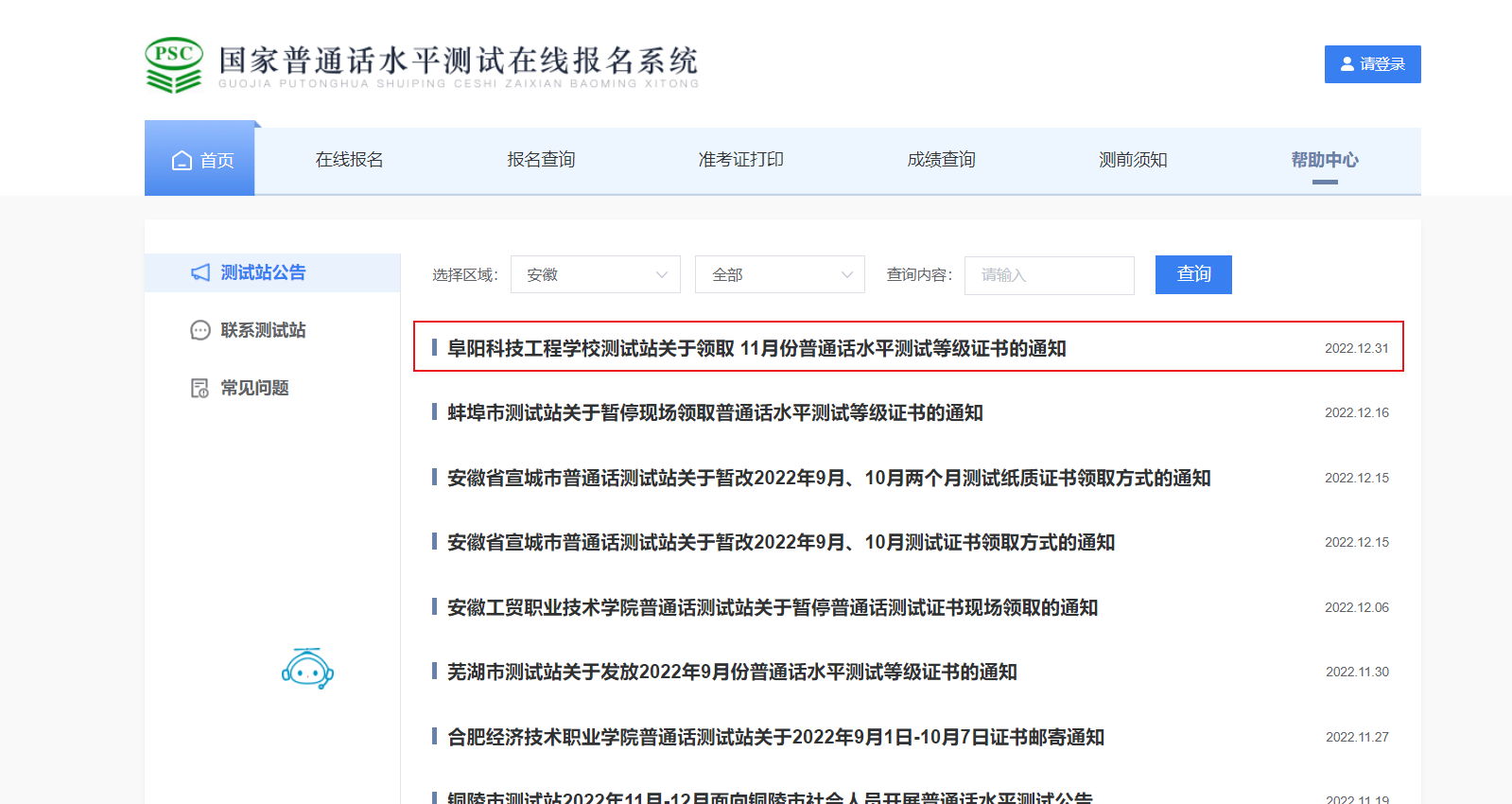Open 宣城市 notice about 两个月测试纸质证书
The height and width of the screenshot is (804, 1512).
828,478
